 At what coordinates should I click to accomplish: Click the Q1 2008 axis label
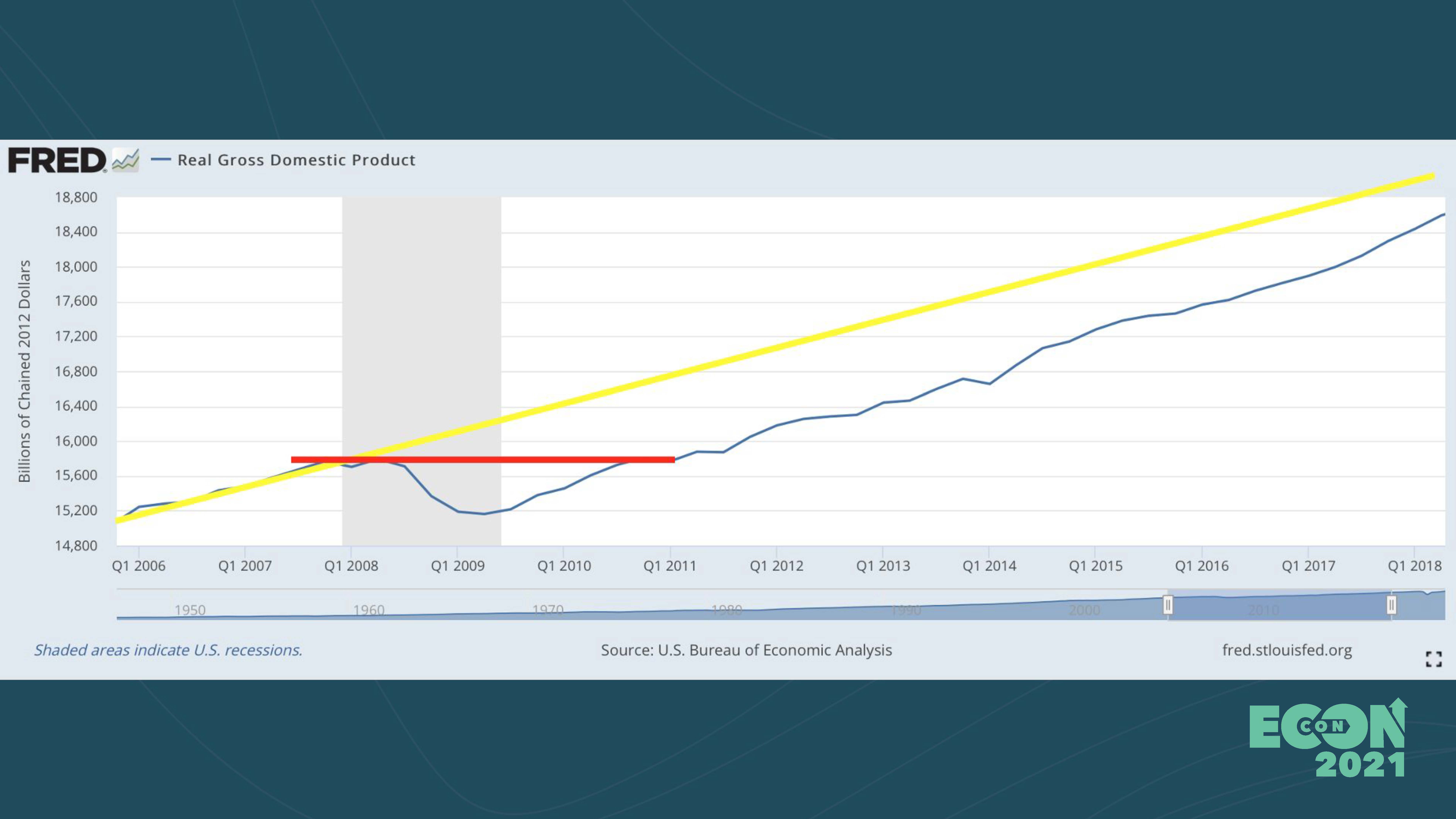(351, 566)
